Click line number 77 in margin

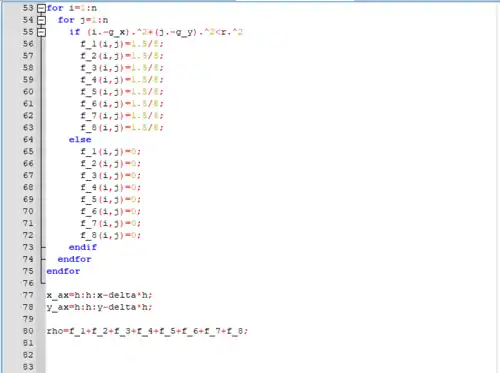[x=28, y=295]
